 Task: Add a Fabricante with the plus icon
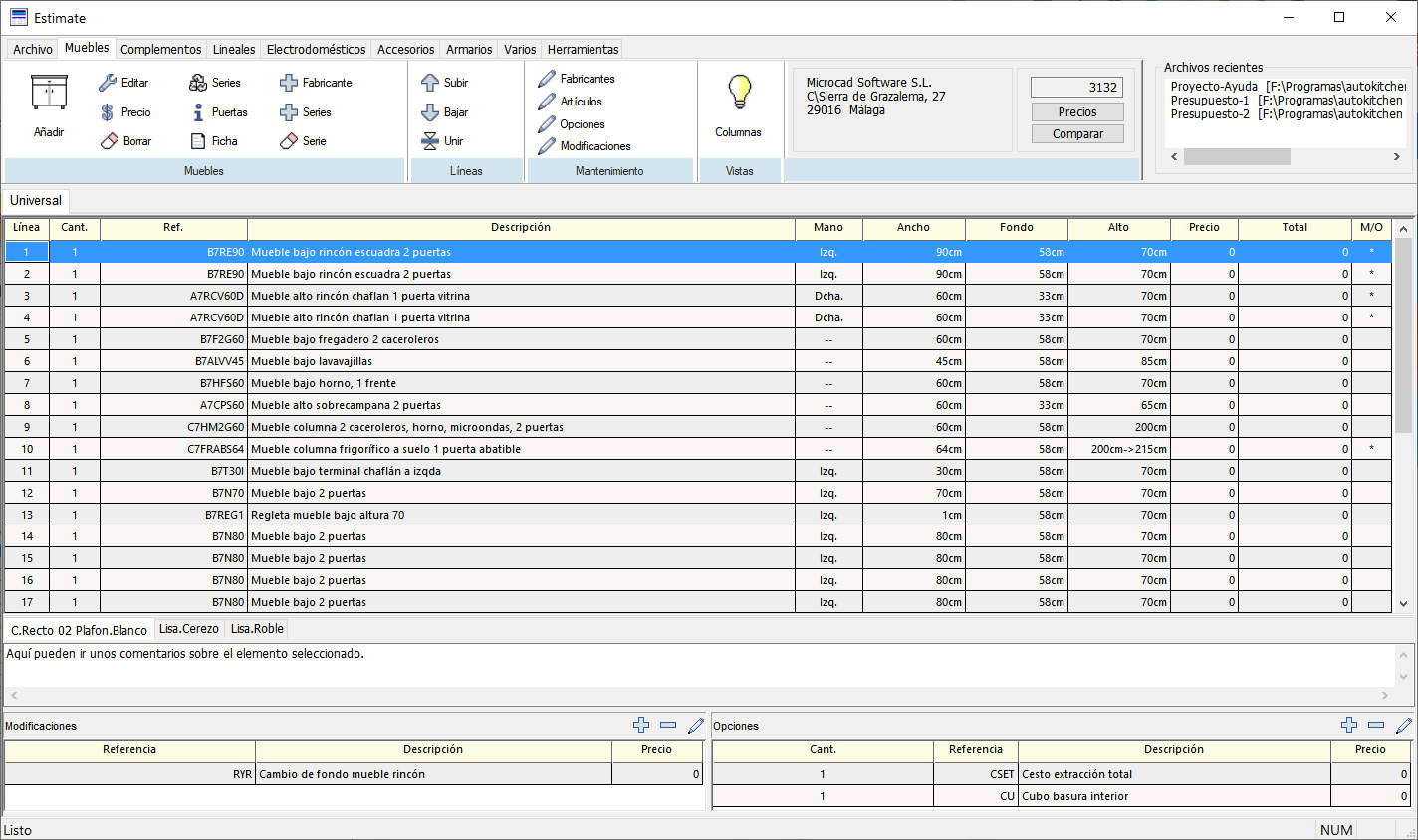tap(289, 83)
